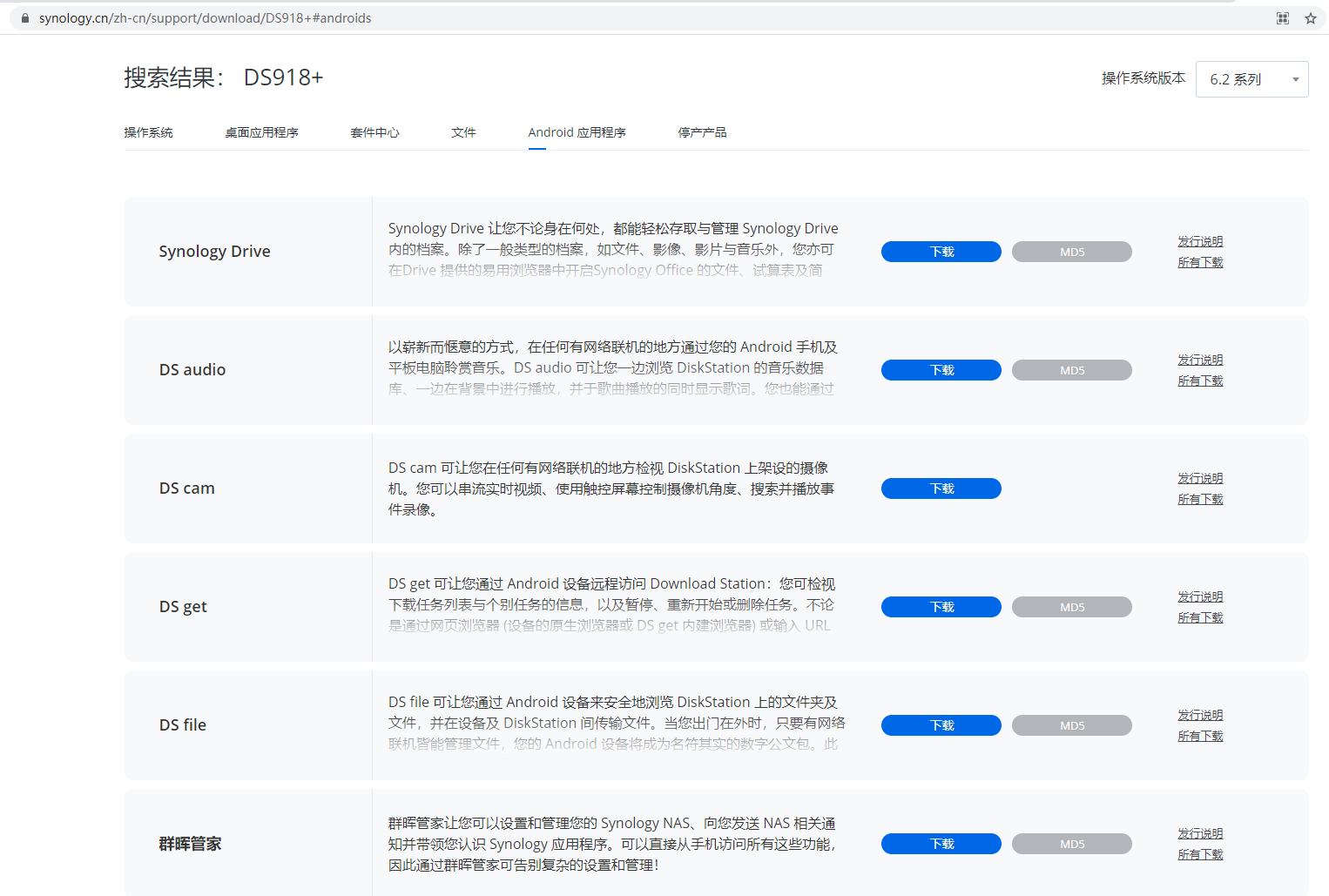Click the 操作系统版本 label
The image size is (1329, 896).
click(1143, 78)
